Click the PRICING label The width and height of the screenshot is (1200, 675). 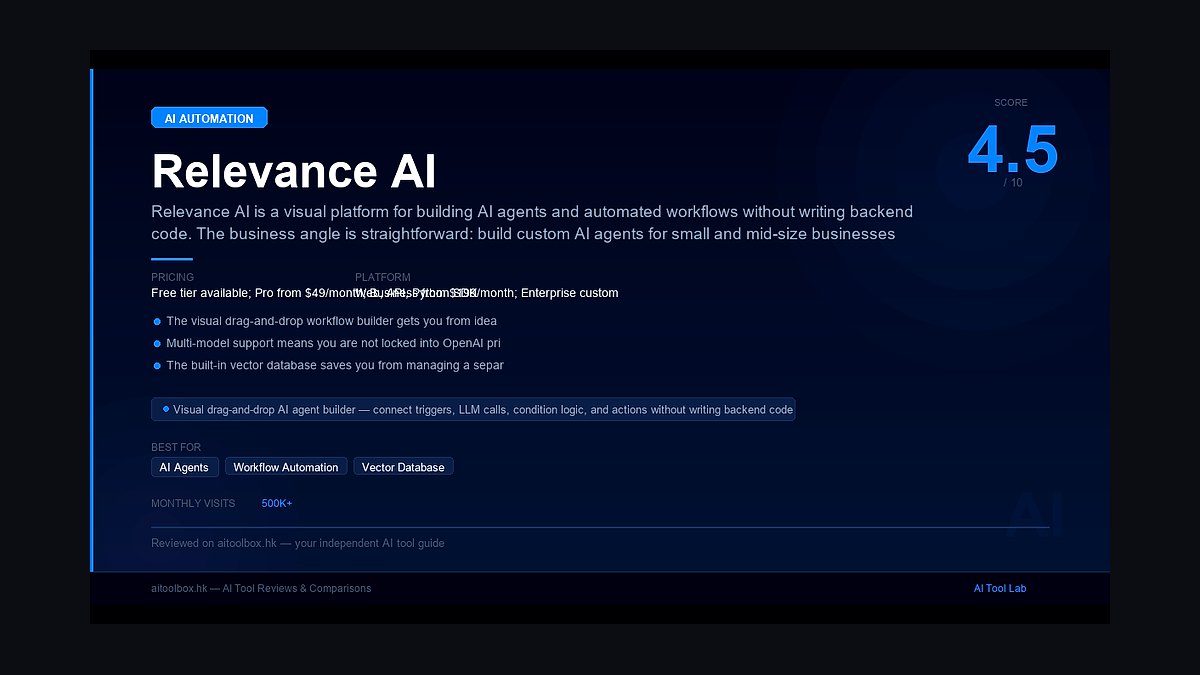pos(173,277)
